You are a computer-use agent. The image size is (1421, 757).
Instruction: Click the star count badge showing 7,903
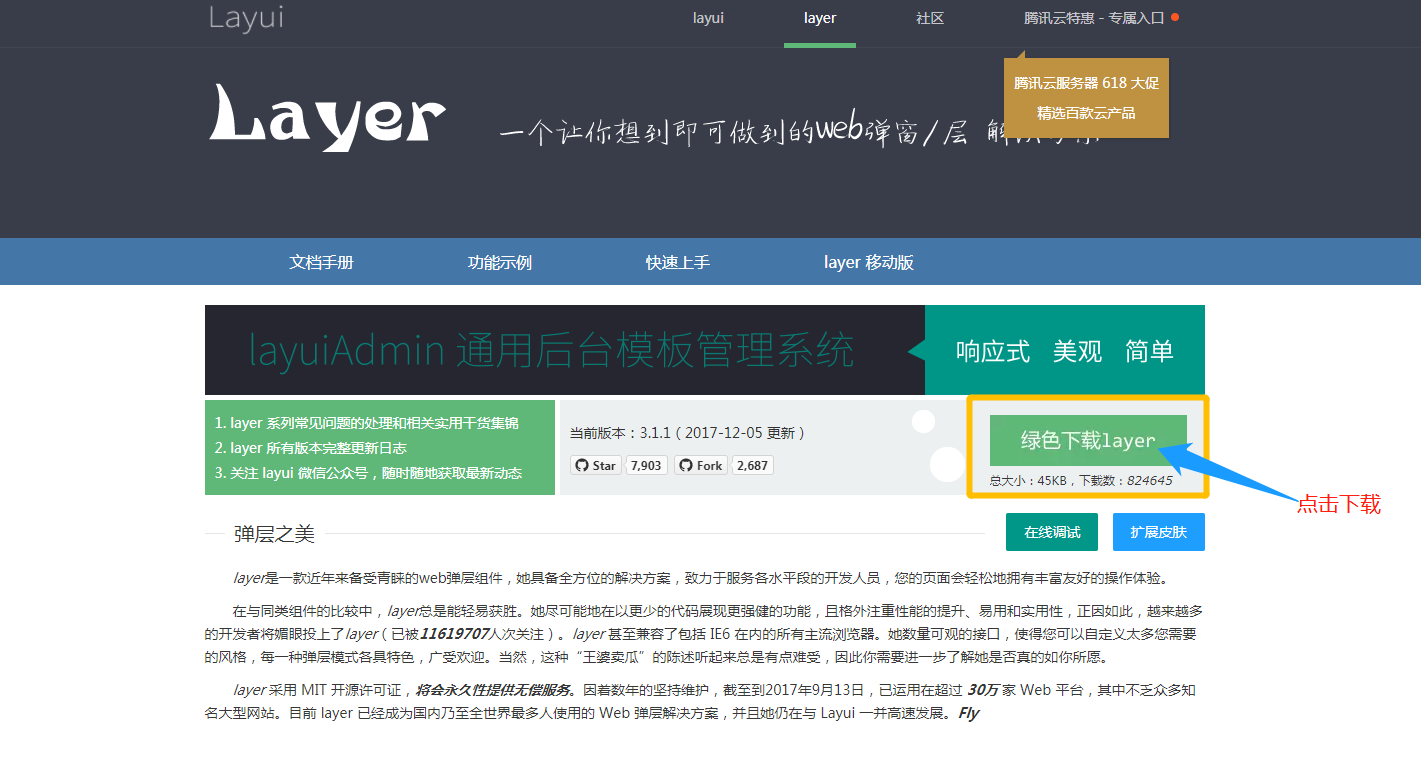(646, 464)
